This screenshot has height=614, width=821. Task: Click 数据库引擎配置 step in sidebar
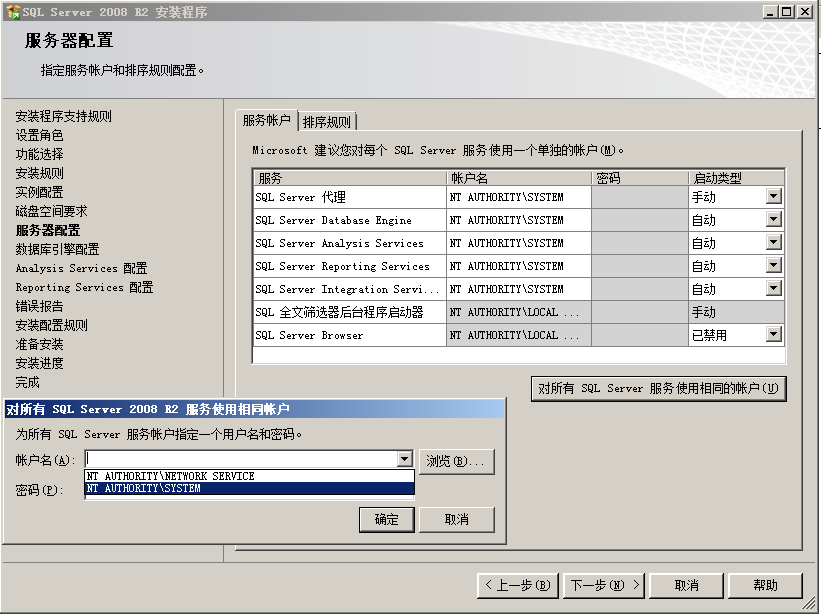(x=57, y=249)
